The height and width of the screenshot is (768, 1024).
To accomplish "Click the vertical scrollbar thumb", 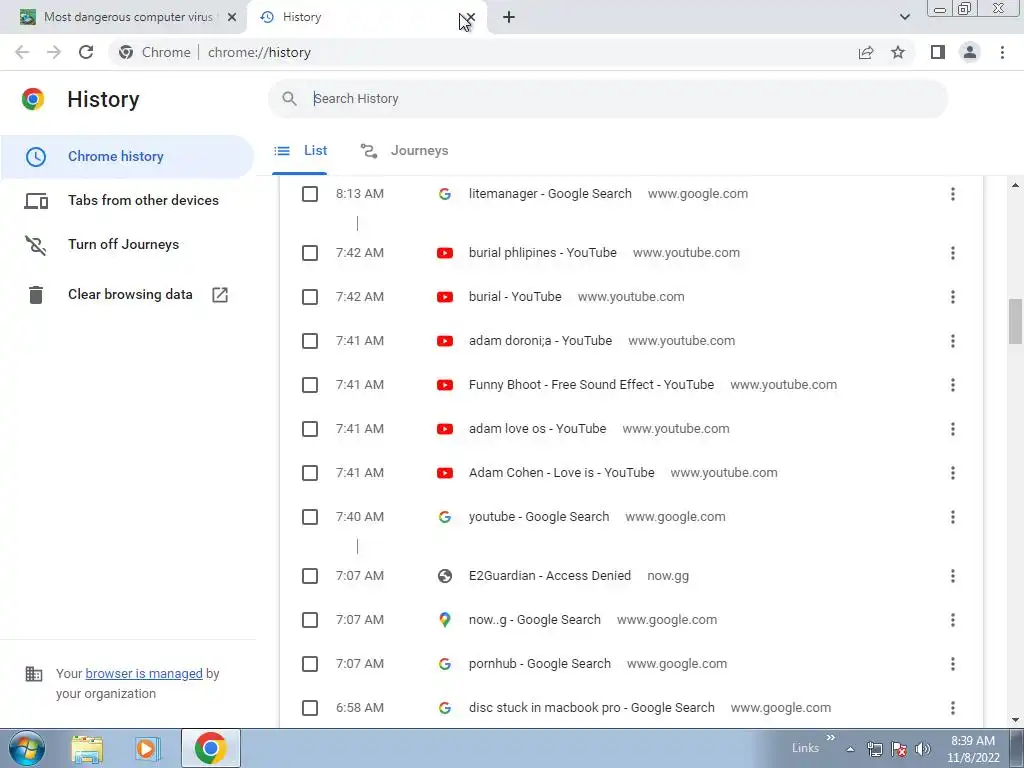I will coord(1015,321).
